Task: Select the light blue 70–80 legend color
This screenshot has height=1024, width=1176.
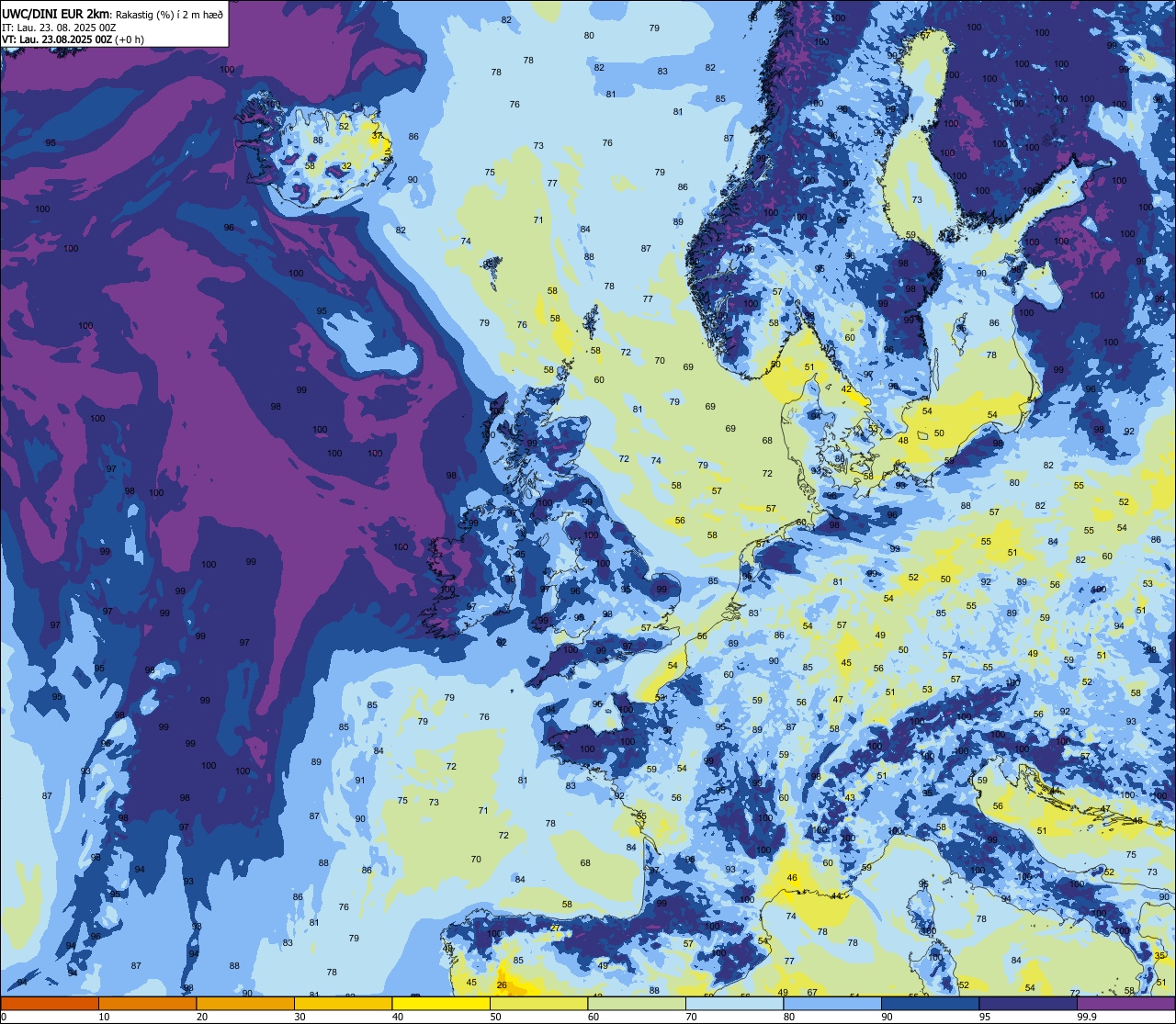Action: [x=734, y=1003]
